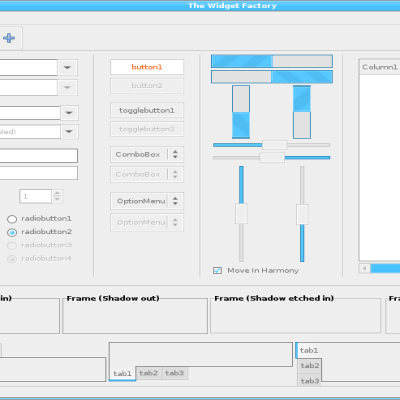Open the enabled ComboBox dropdown
400x400 pixels.
coord(147,154)
